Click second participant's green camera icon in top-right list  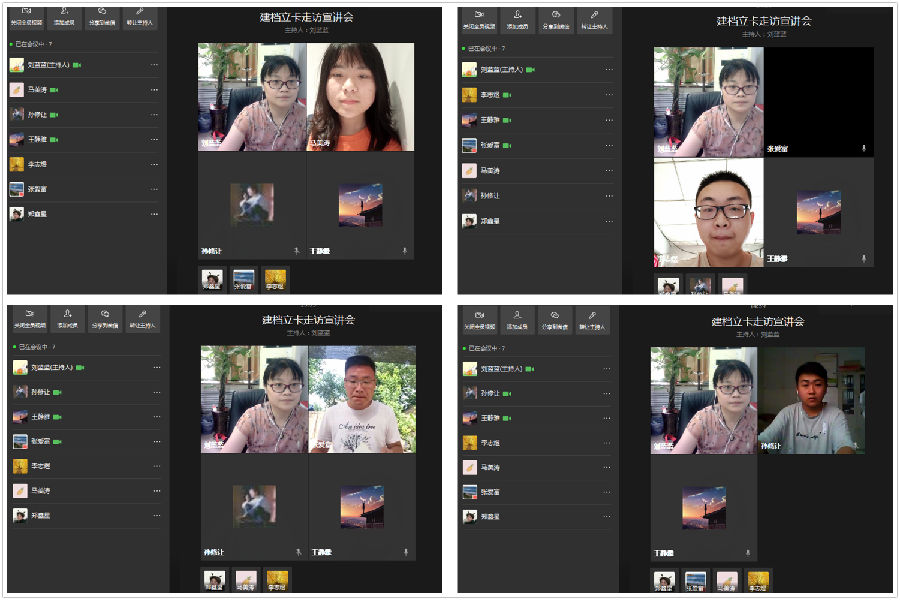507,95
